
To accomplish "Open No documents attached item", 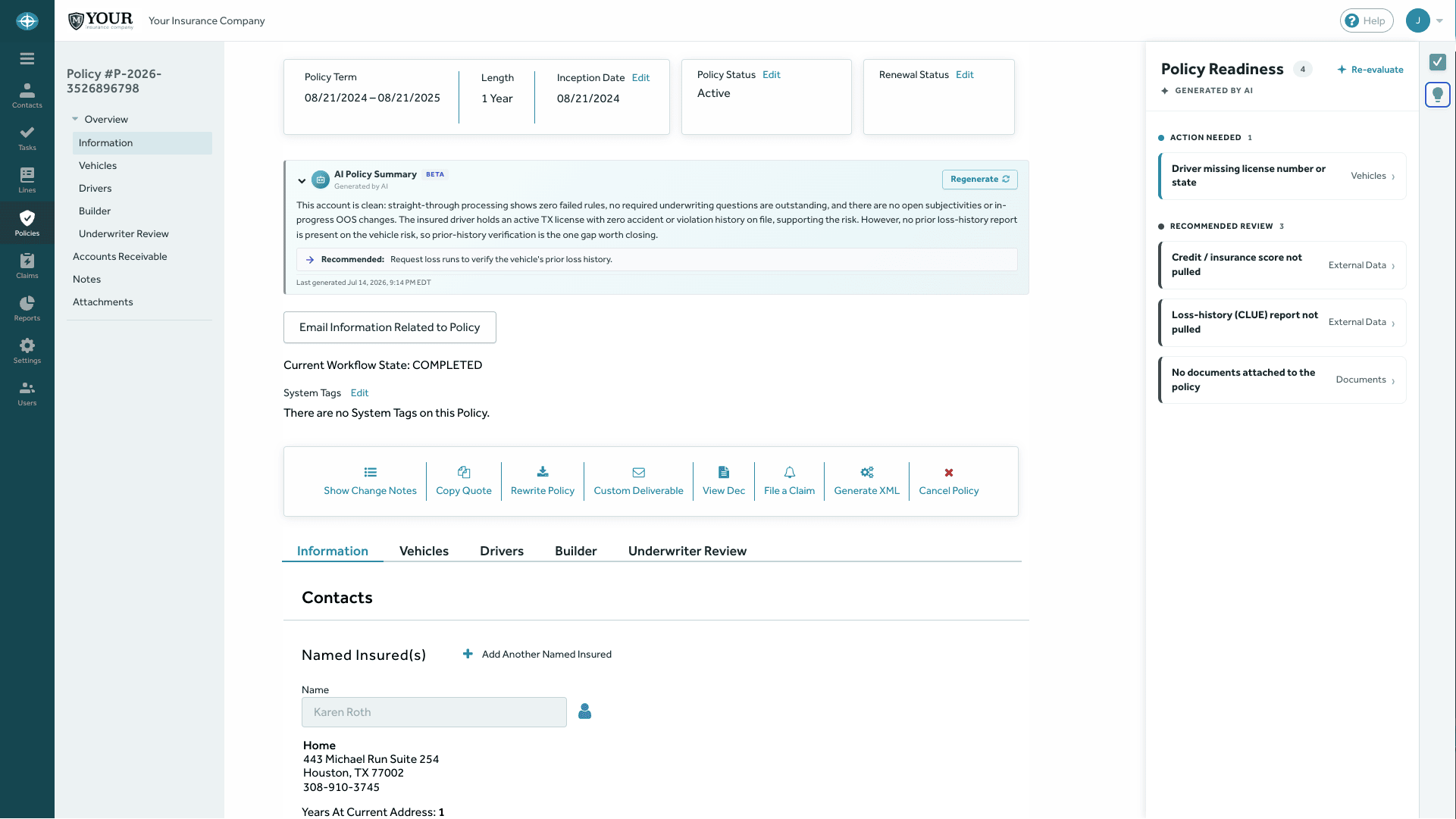I will (x=1282, y=380).
